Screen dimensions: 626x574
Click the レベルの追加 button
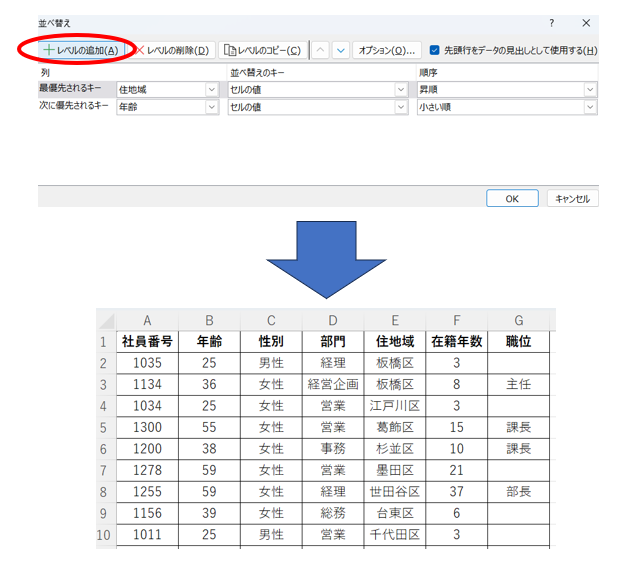click(81, 50)
